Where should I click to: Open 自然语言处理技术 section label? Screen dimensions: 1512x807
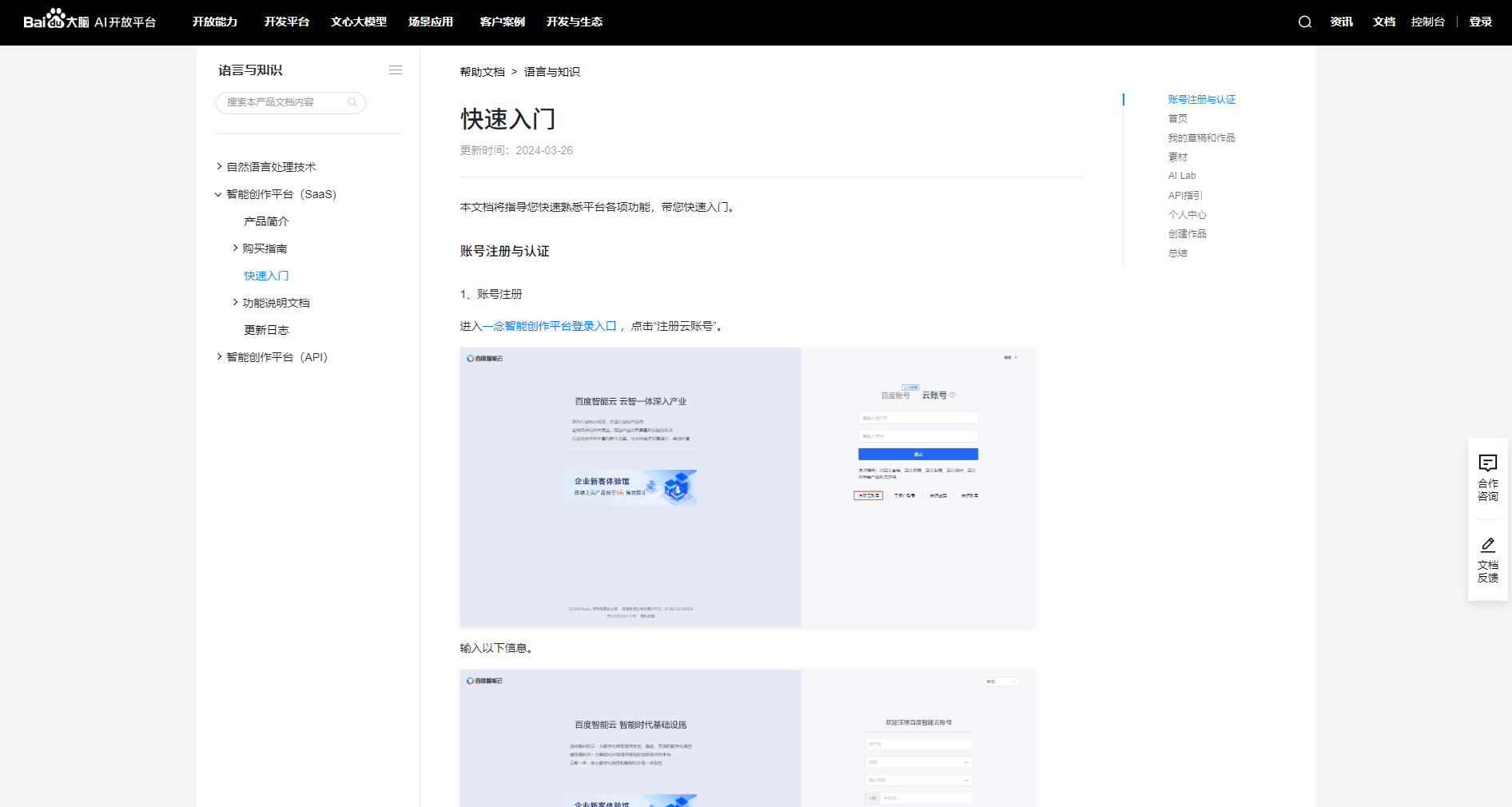point(272,167)
